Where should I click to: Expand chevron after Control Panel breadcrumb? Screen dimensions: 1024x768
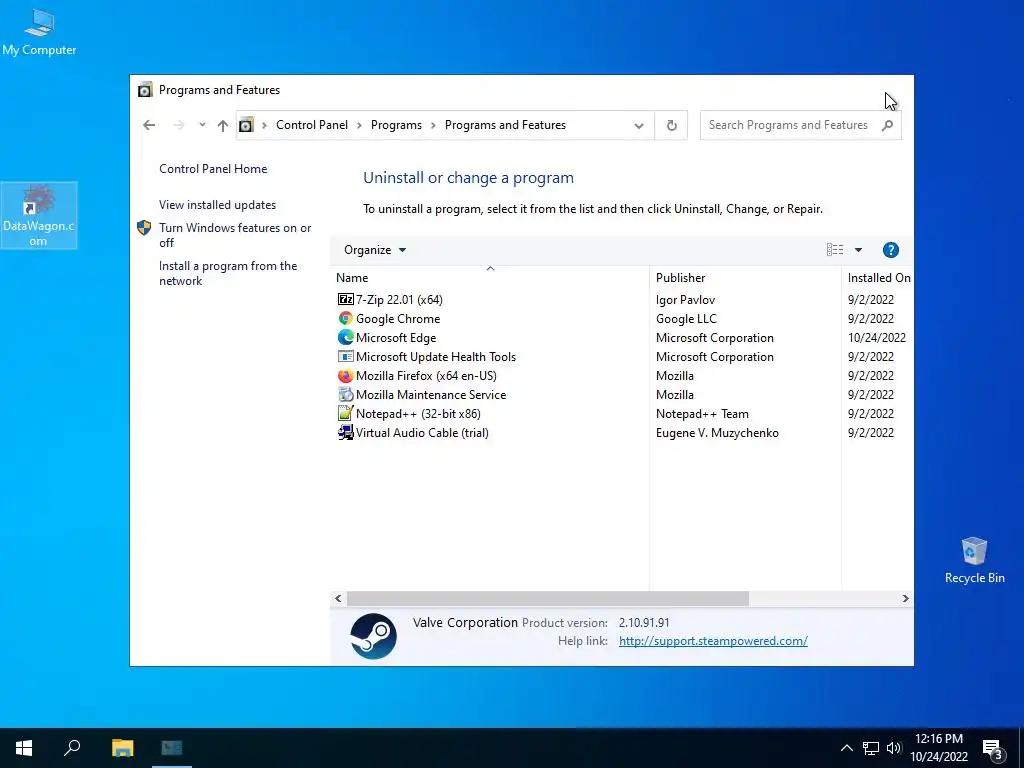point(359,125)
